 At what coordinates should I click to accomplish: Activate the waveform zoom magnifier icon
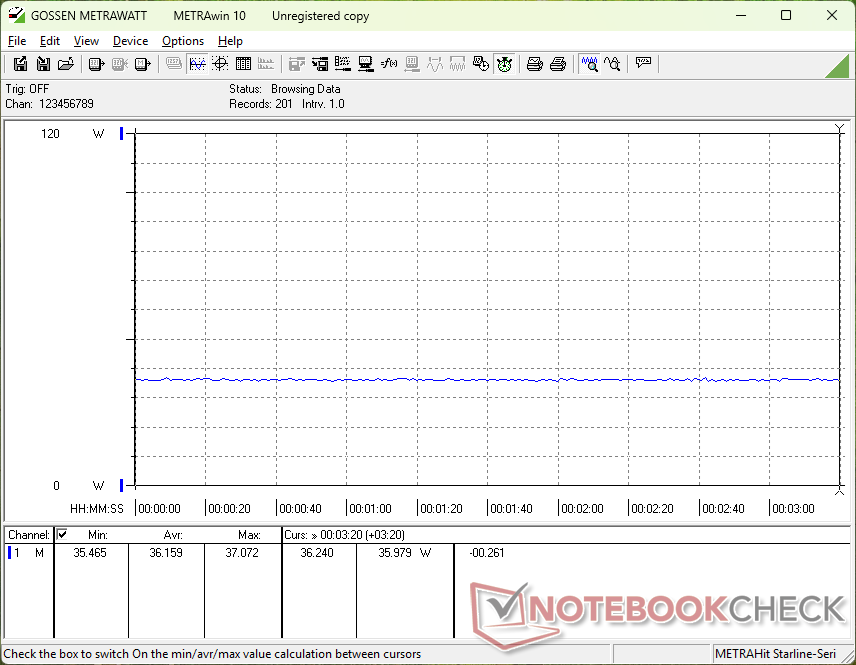(590, 64)
